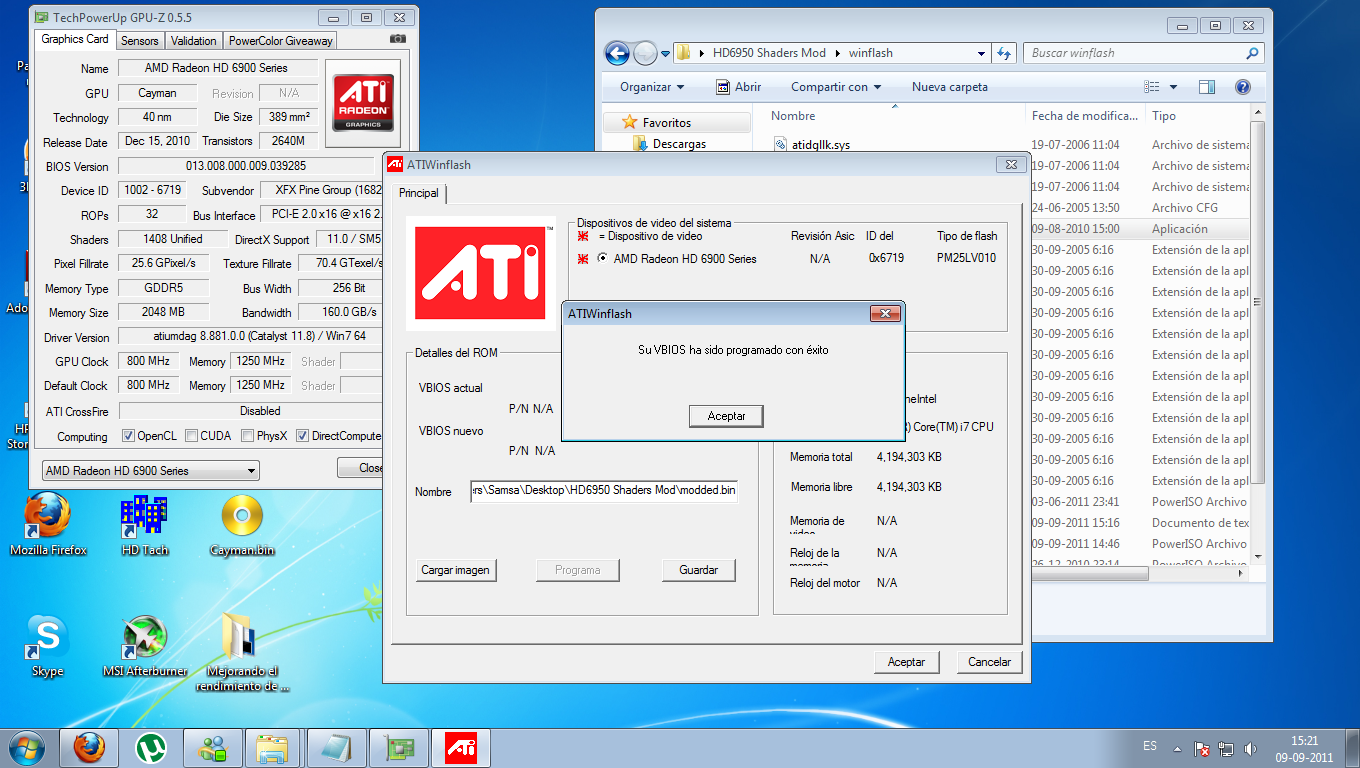The image size is (1360, 768).
Task: Open Windows Live Messenger from the taskbar
Action: click(x=213, y=747)
